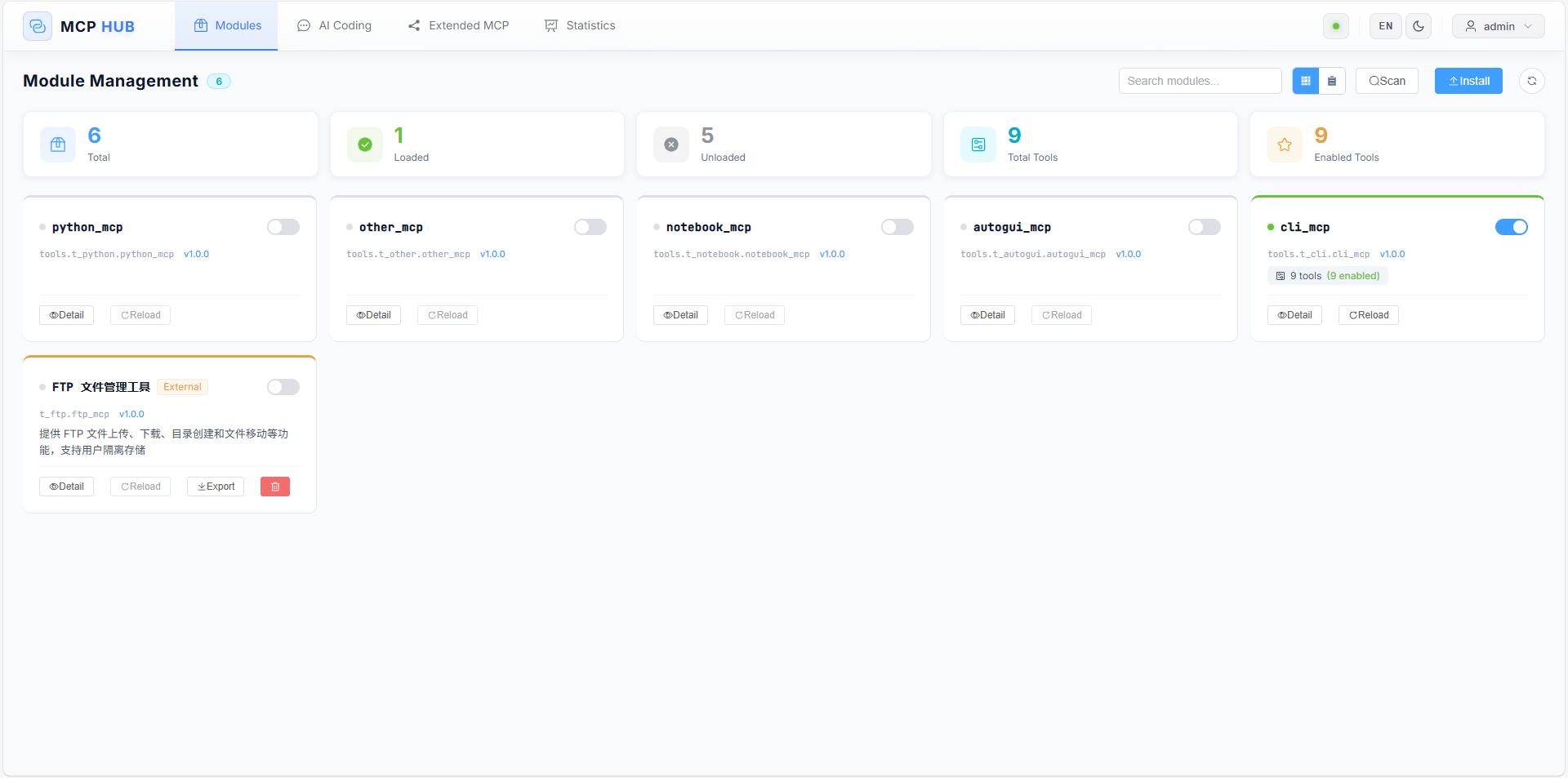Image resolution: width=1568 pixels, height=778 pixels.
Task: Expand the cli_mcp 9 tools badge
Action: [1327, 276]
